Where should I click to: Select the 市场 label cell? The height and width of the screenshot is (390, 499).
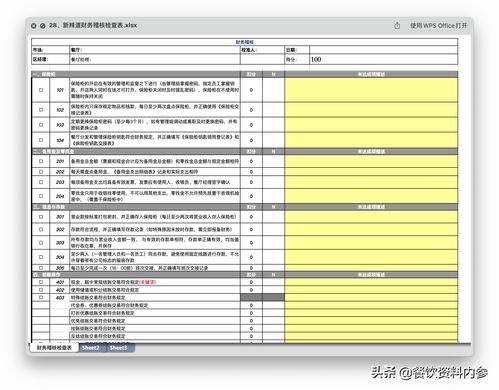click(x=50, y=50)
